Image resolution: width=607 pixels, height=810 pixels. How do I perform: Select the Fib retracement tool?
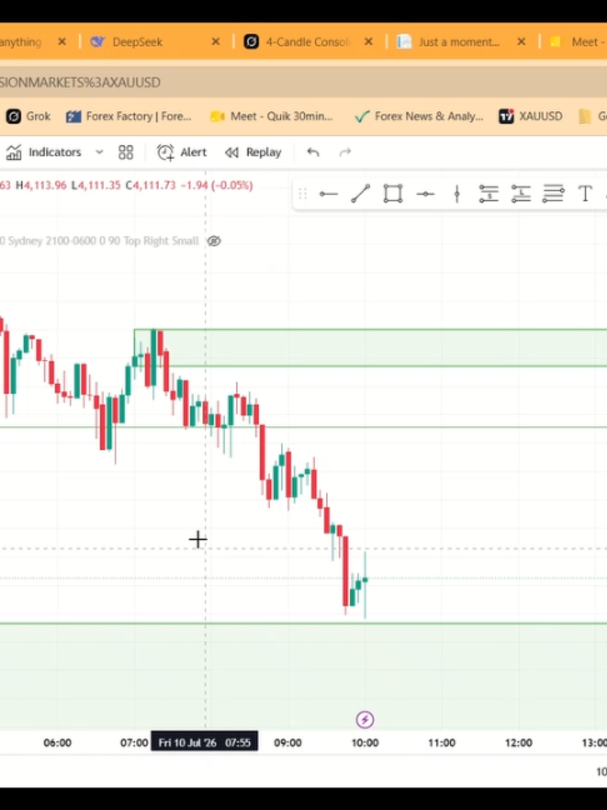coord(553,194)
